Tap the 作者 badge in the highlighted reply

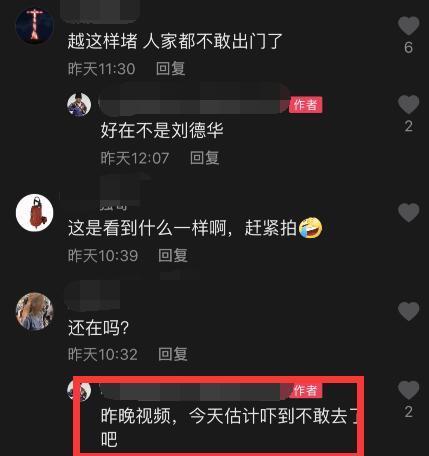pyautogui.click(x=305, y=390)
